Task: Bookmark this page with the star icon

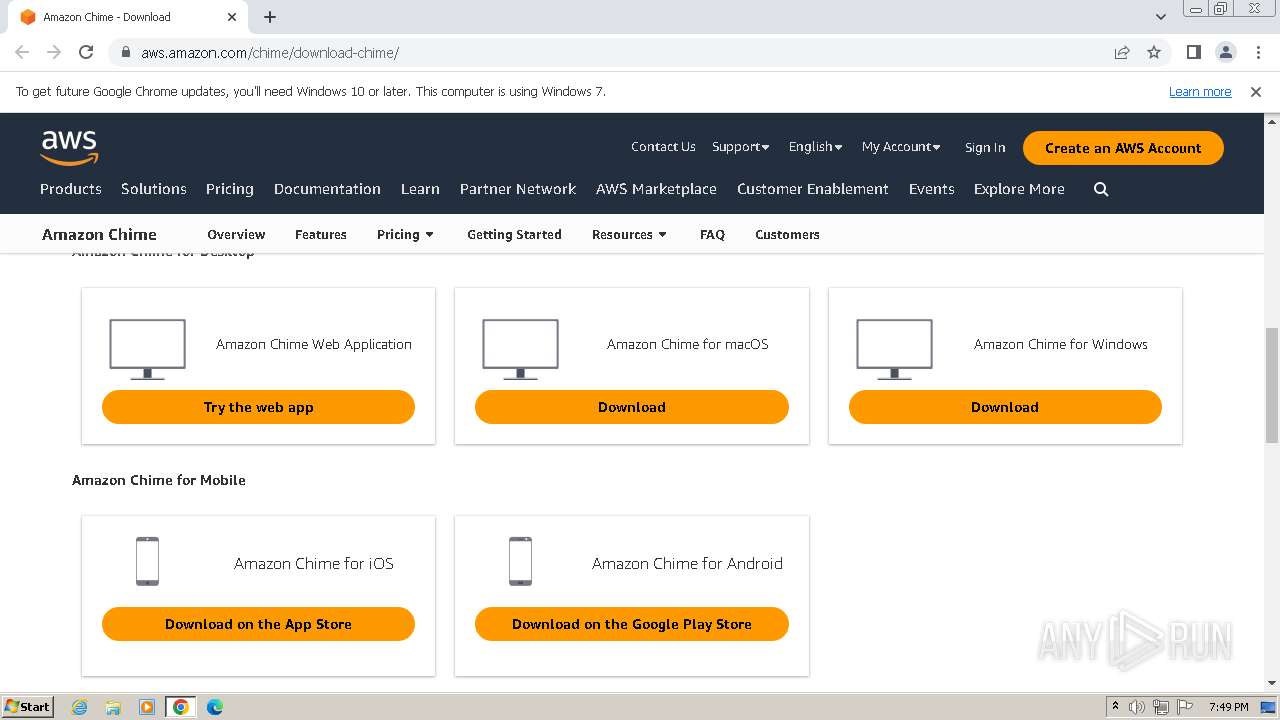Action: pyautogui.click(x=1154, y=53)
